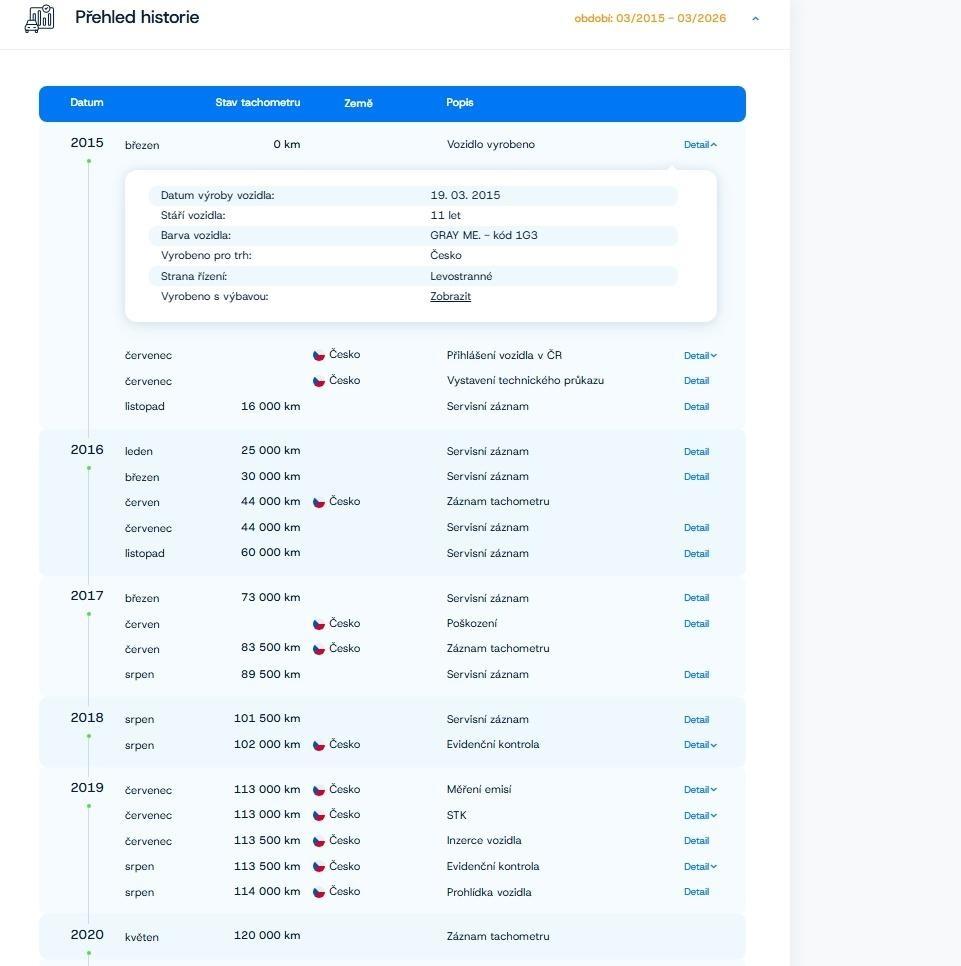Click Czech flag icon on STK row
This screenshot has height=966, width=961.
[x=319, y=815]
